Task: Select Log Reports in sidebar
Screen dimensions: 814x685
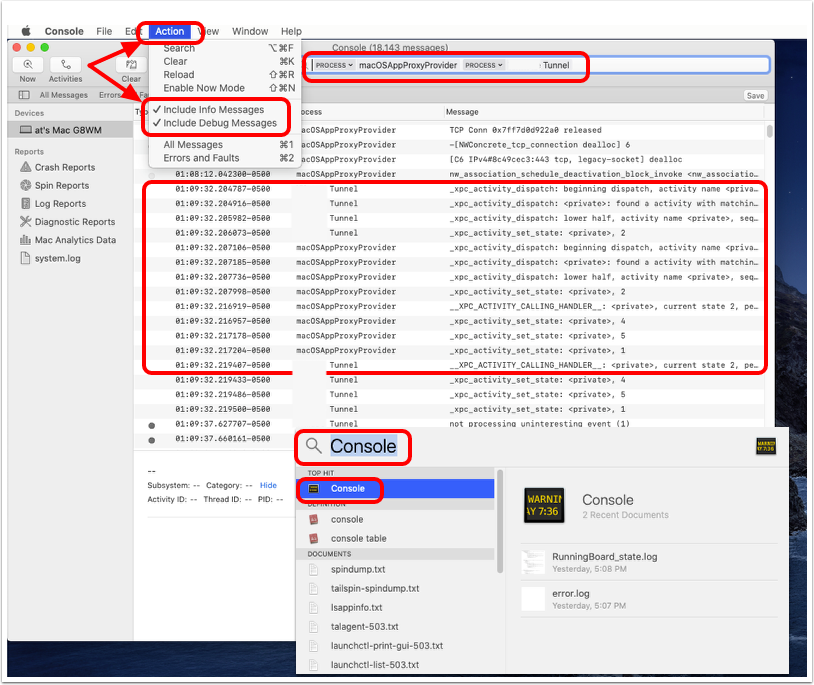Action: tap(60, 204)
